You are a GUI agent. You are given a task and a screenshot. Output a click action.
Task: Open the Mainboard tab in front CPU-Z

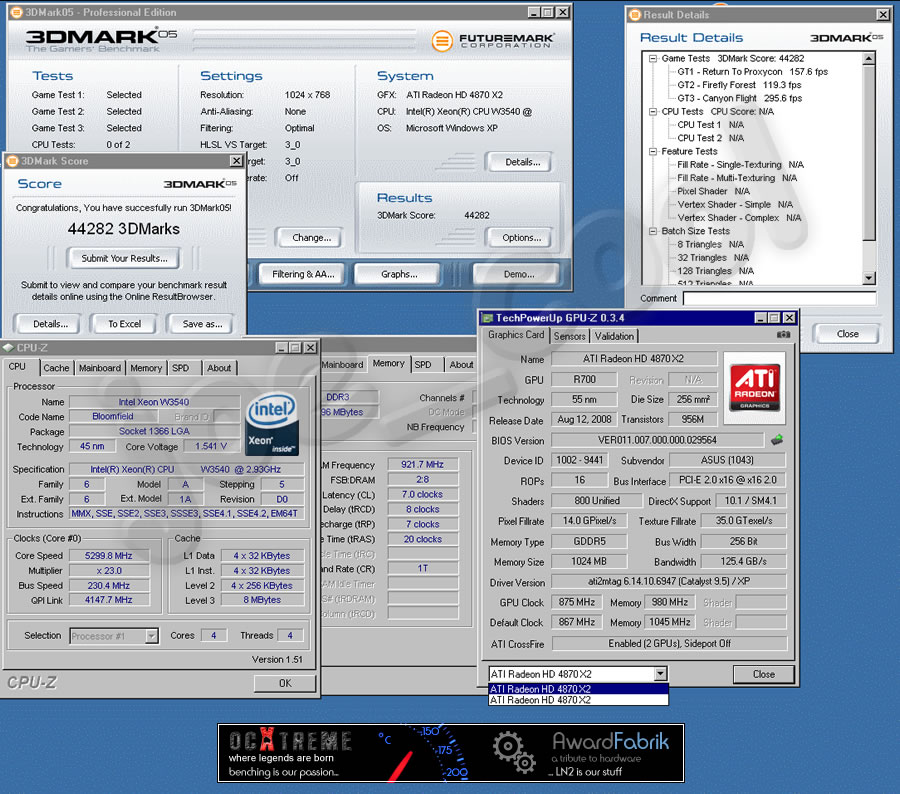pos(100,368)
